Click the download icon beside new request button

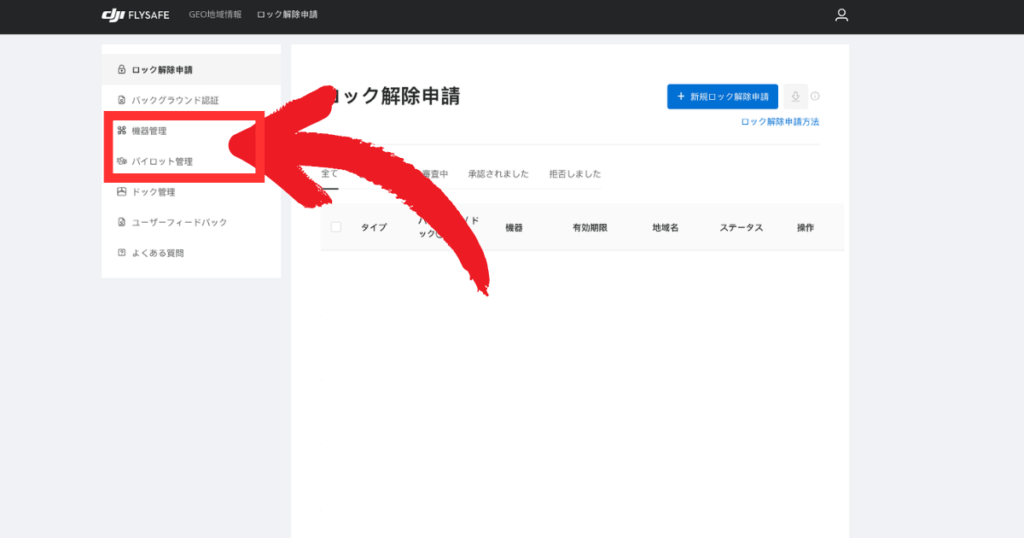[x=795, y=97]
